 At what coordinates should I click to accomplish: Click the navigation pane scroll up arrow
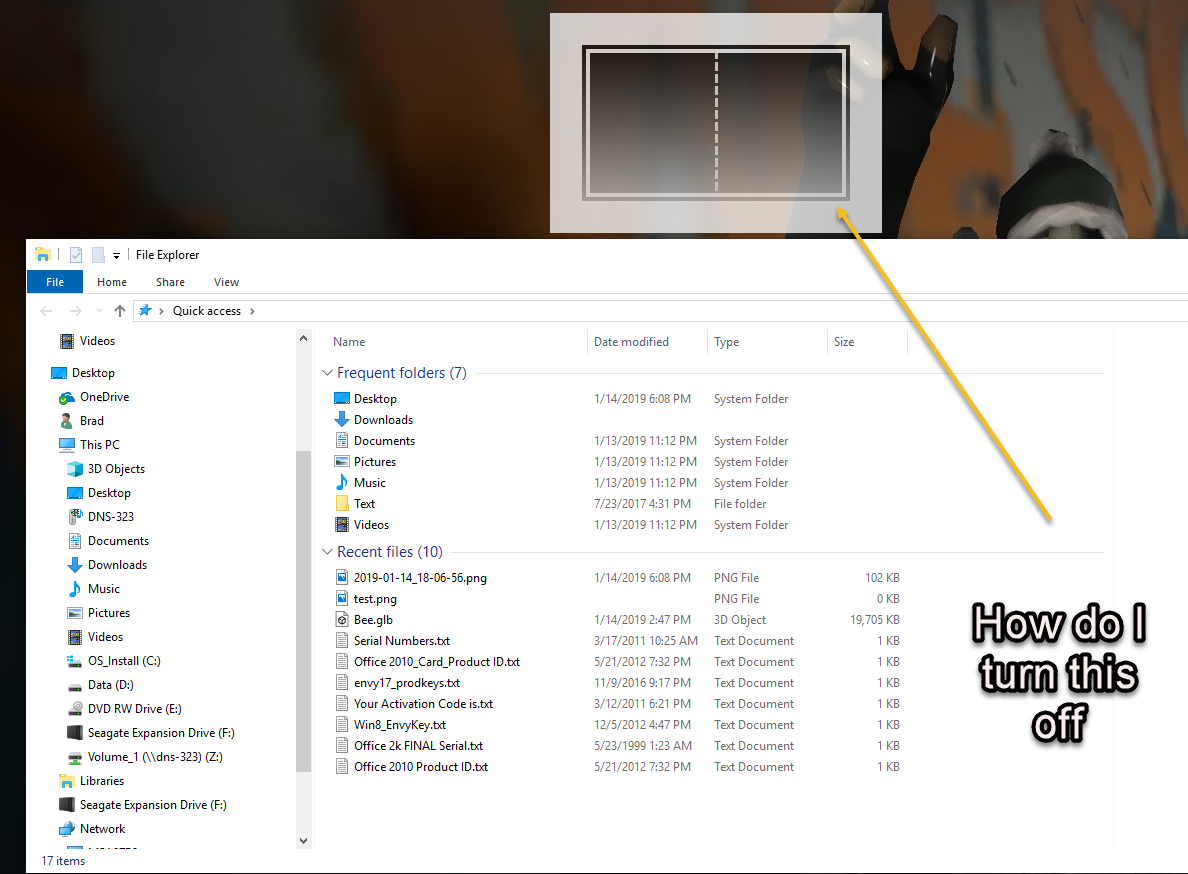303,339
